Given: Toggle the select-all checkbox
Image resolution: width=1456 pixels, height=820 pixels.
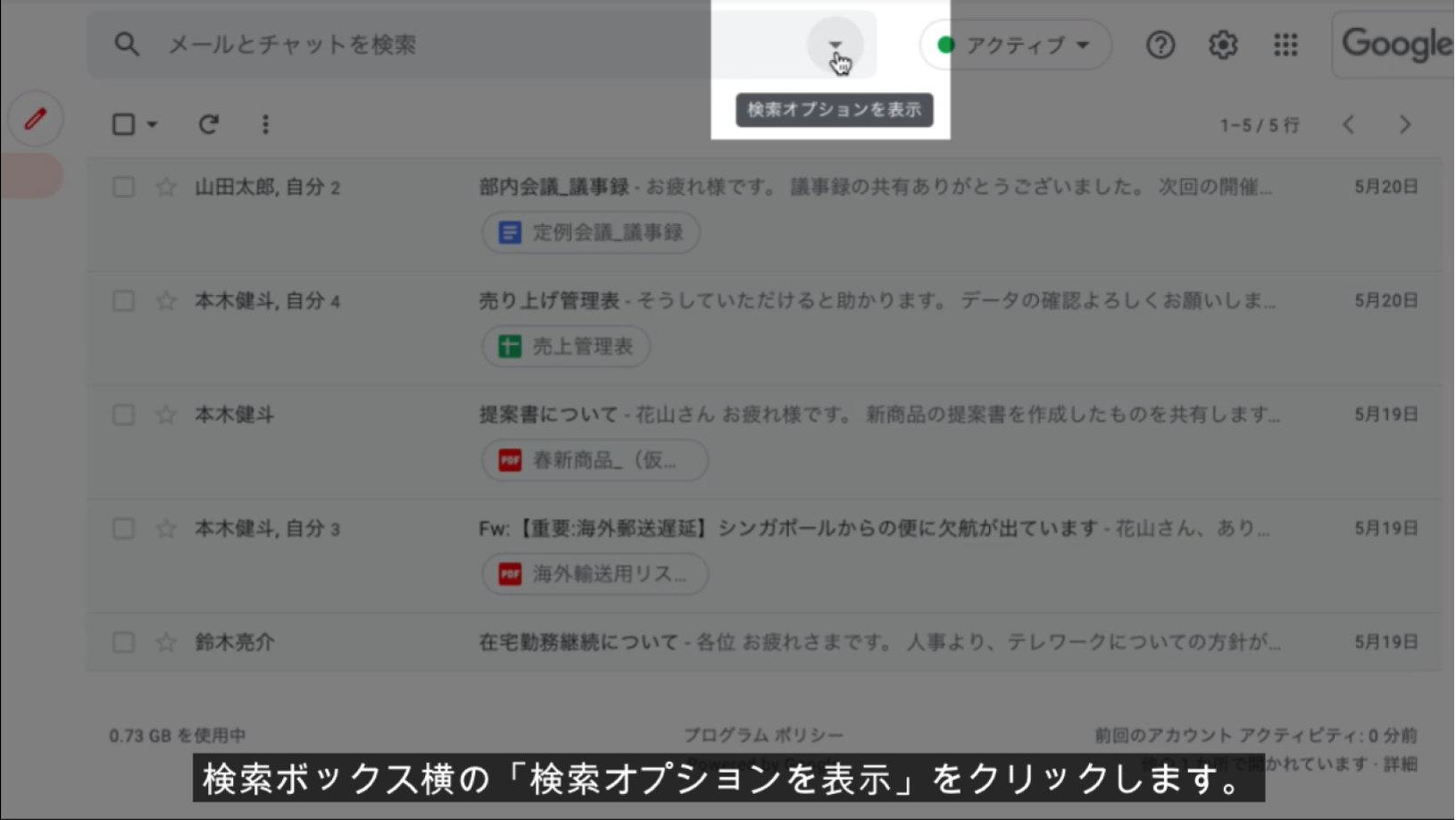Looking at the screenshot, I should tap(123, 124).
